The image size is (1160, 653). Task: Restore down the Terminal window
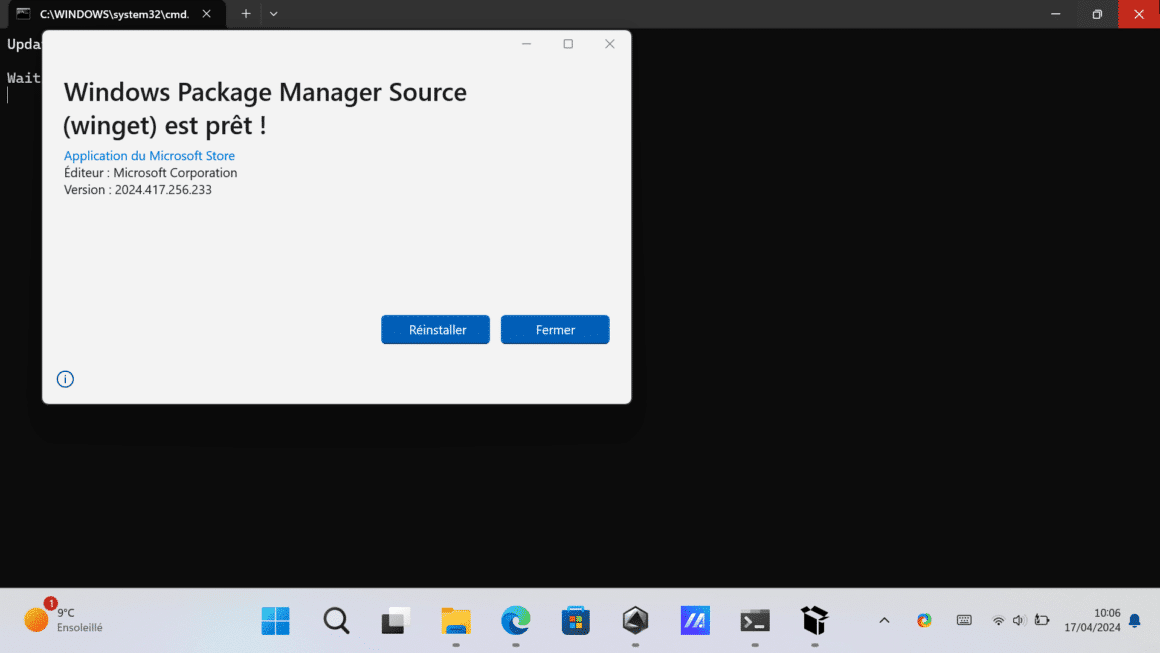1097,14
